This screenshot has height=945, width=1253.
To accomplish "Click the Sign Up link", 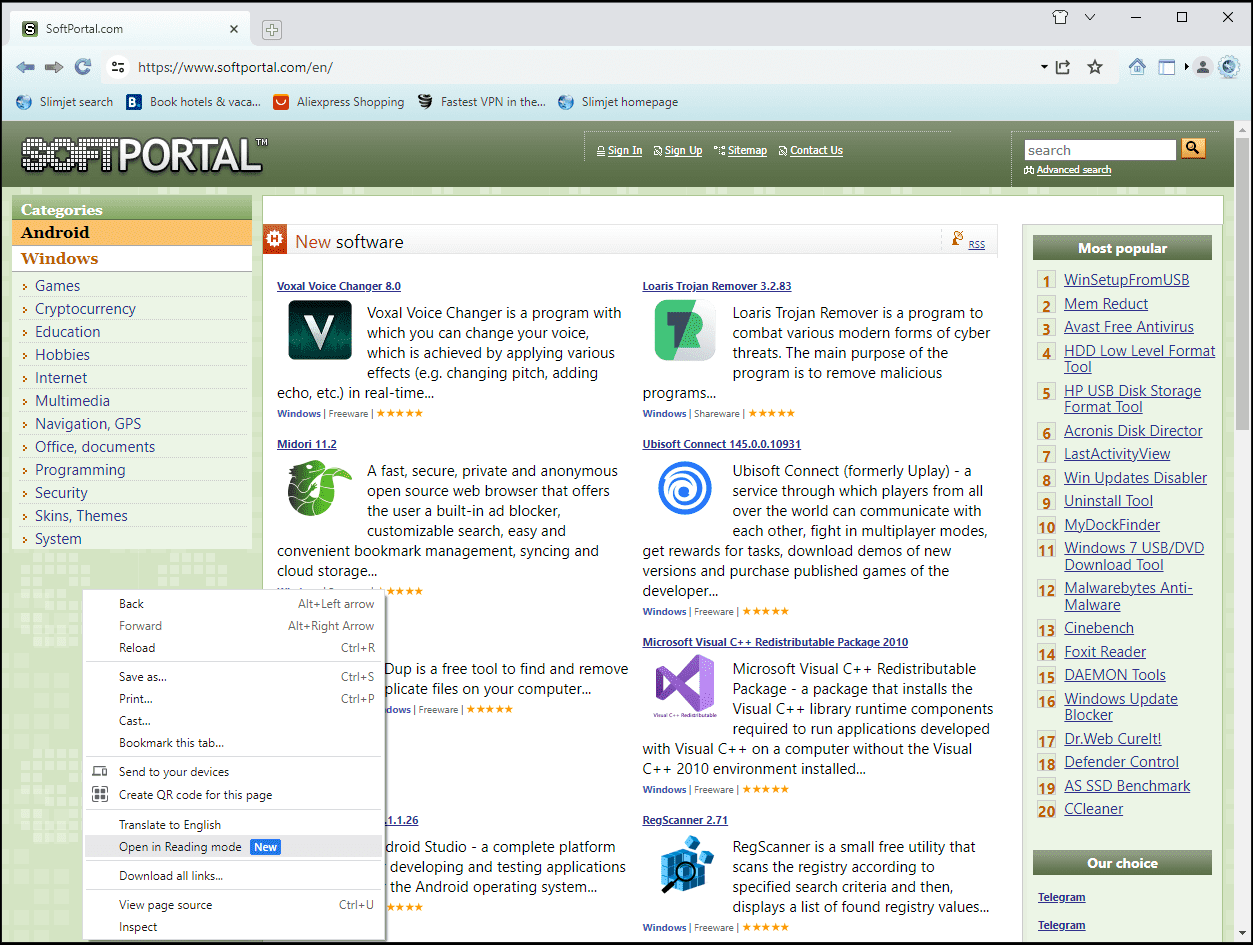I will click(x=683, y=151).
